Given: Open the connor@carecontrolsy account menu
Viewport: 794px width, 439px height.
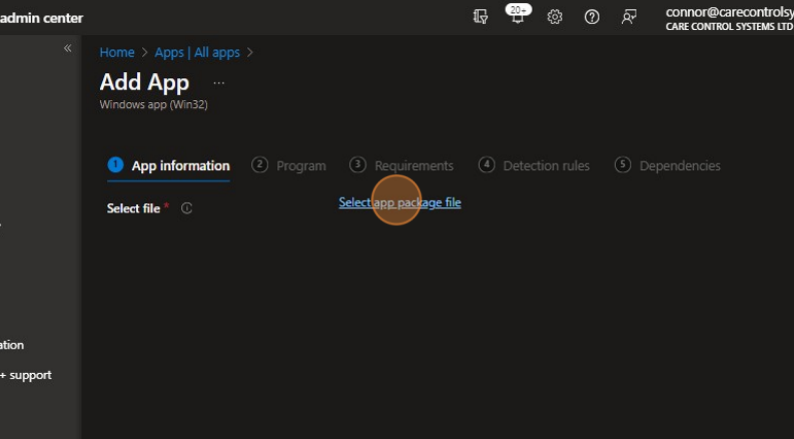Looking at the screenshot, I should (728, 17).
